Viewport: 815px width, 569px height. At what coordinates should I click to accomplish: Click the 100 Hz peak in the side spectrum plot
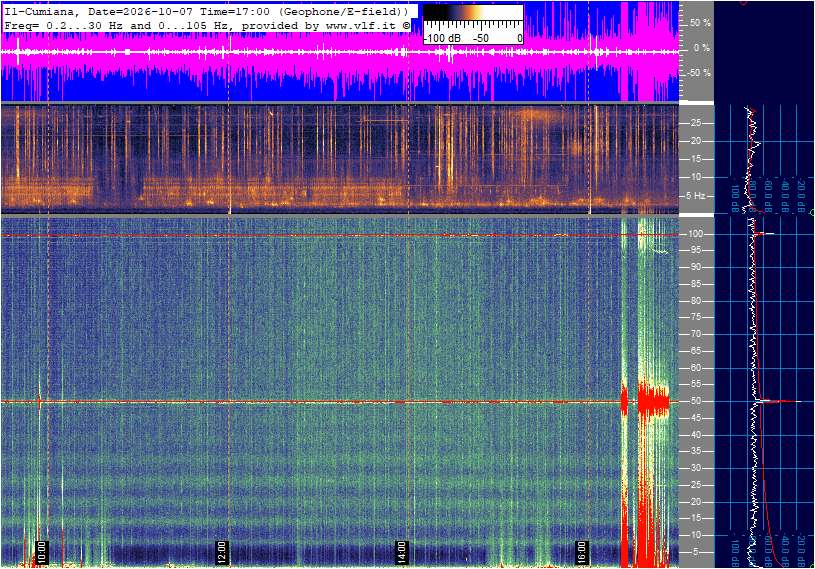[764, 234]
